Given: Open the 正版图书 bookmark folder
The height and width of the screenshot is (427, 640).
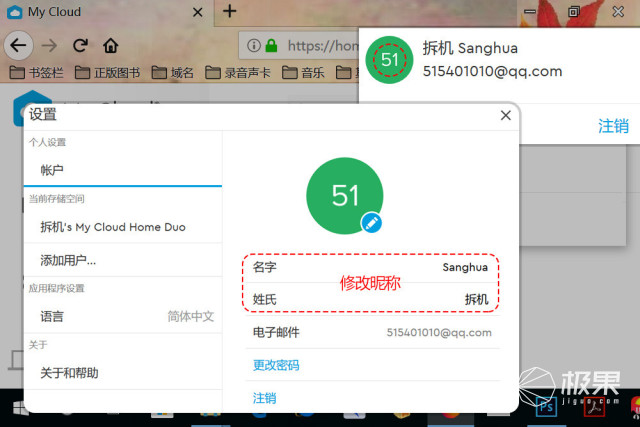Looking at the screenshot, I should (107, 73).
